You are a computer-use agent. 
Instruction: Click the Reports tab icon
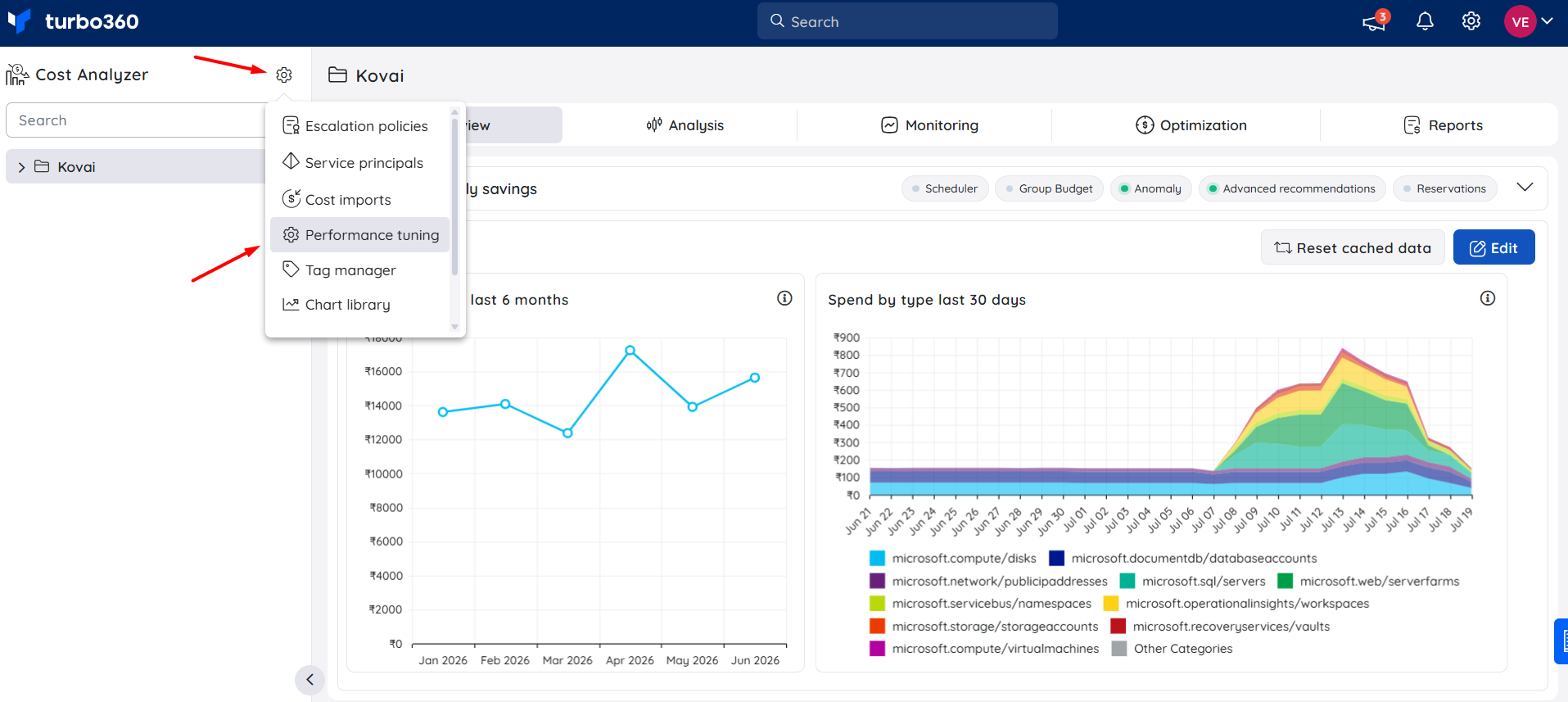point(1412,125)
